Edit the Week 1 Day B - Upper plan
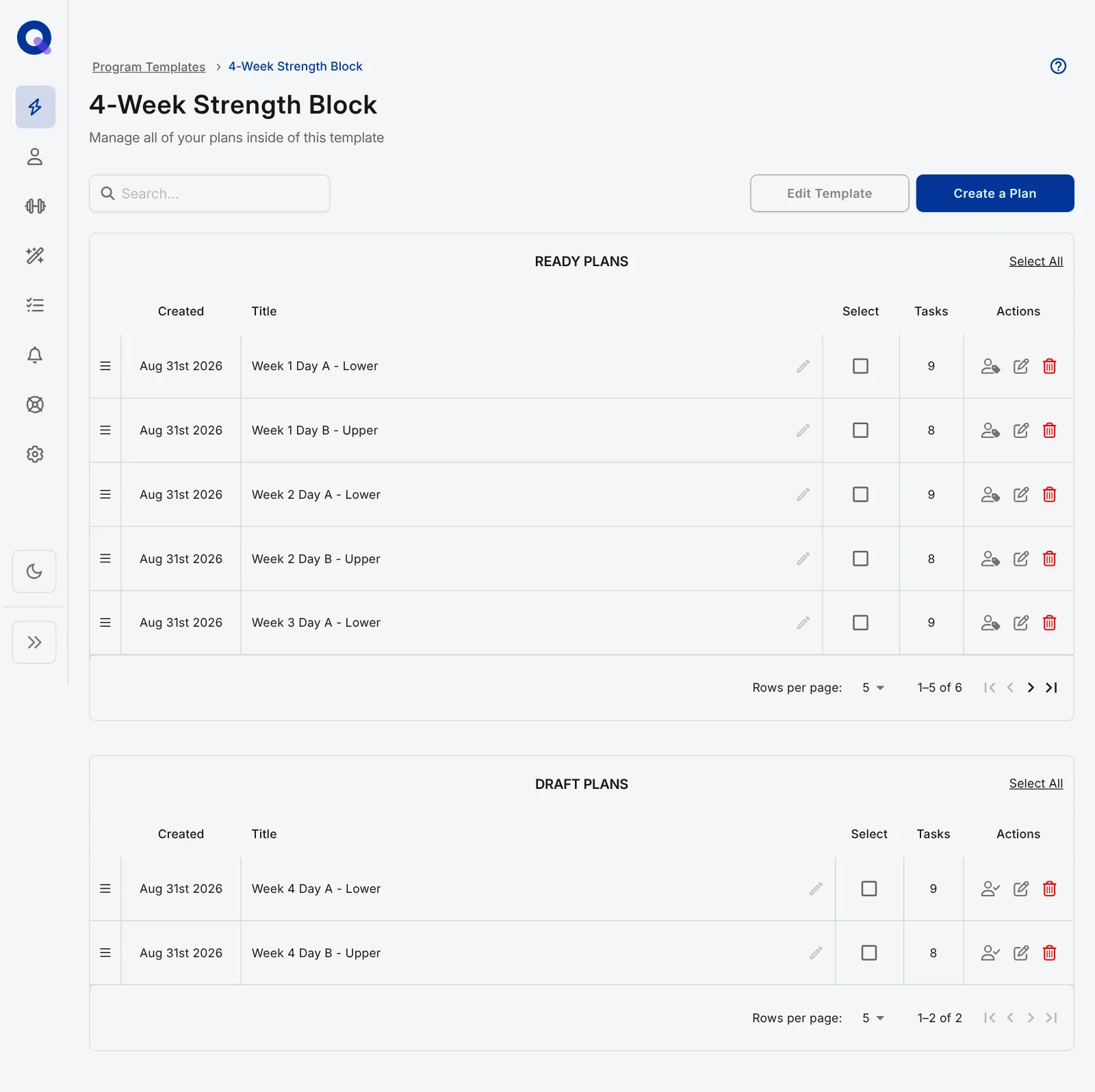The height and width of the screenshot is (1092, 1095). [1020, 430]
